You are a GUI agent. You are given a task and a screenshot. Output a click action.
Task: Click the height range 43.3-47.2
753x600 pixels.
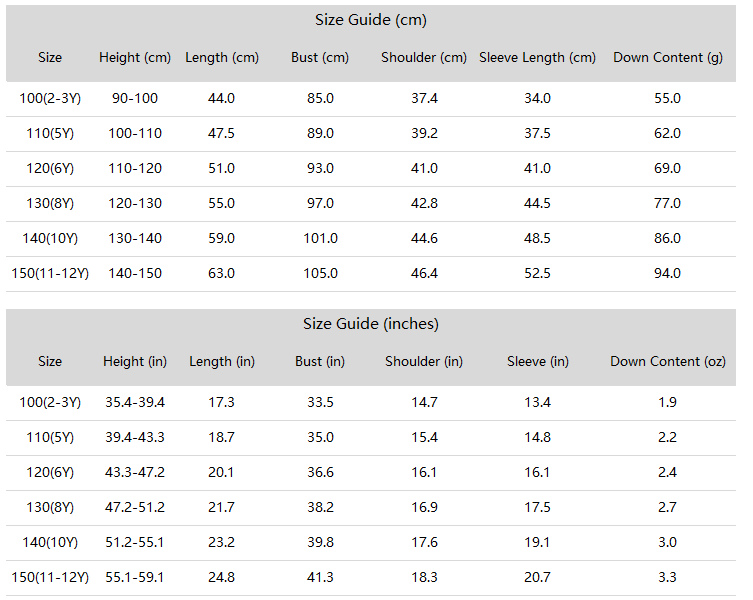(x=135, y=472)
